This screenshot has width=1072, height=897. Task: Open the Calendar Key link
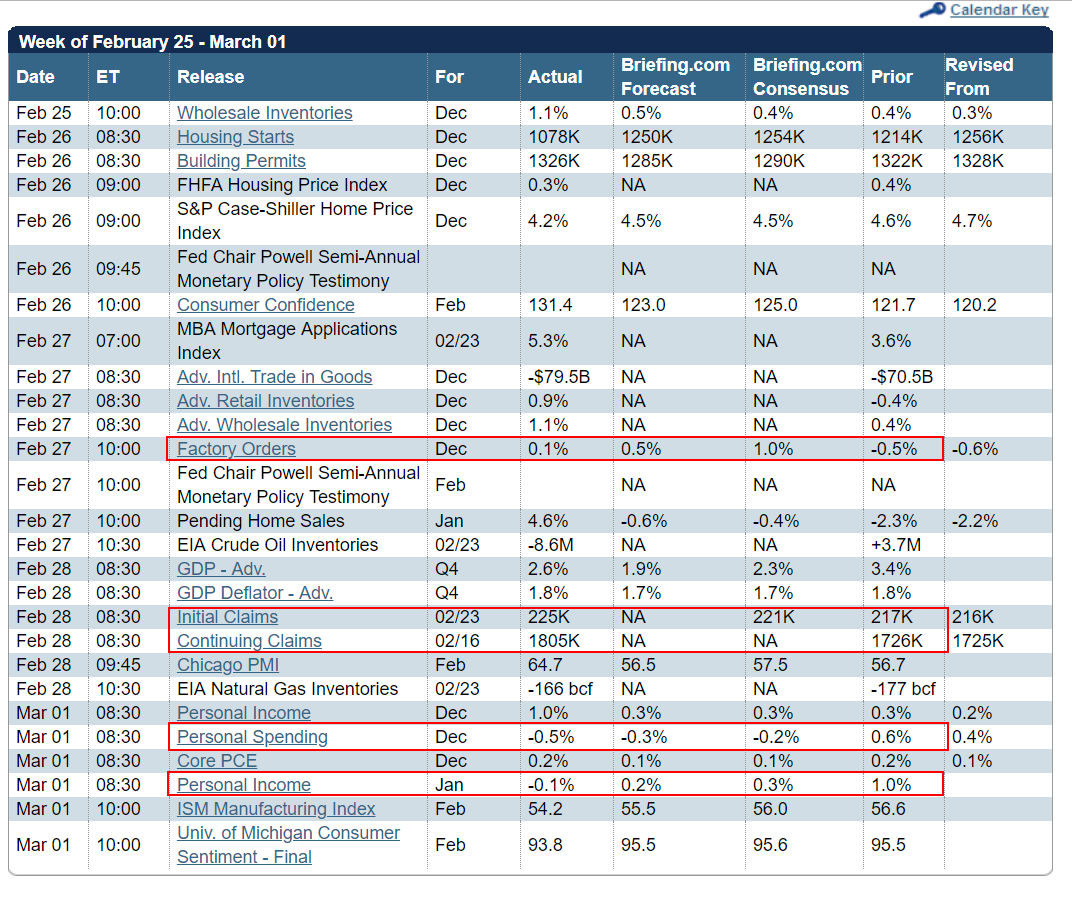pyautogui.click(x=999, y=10)
